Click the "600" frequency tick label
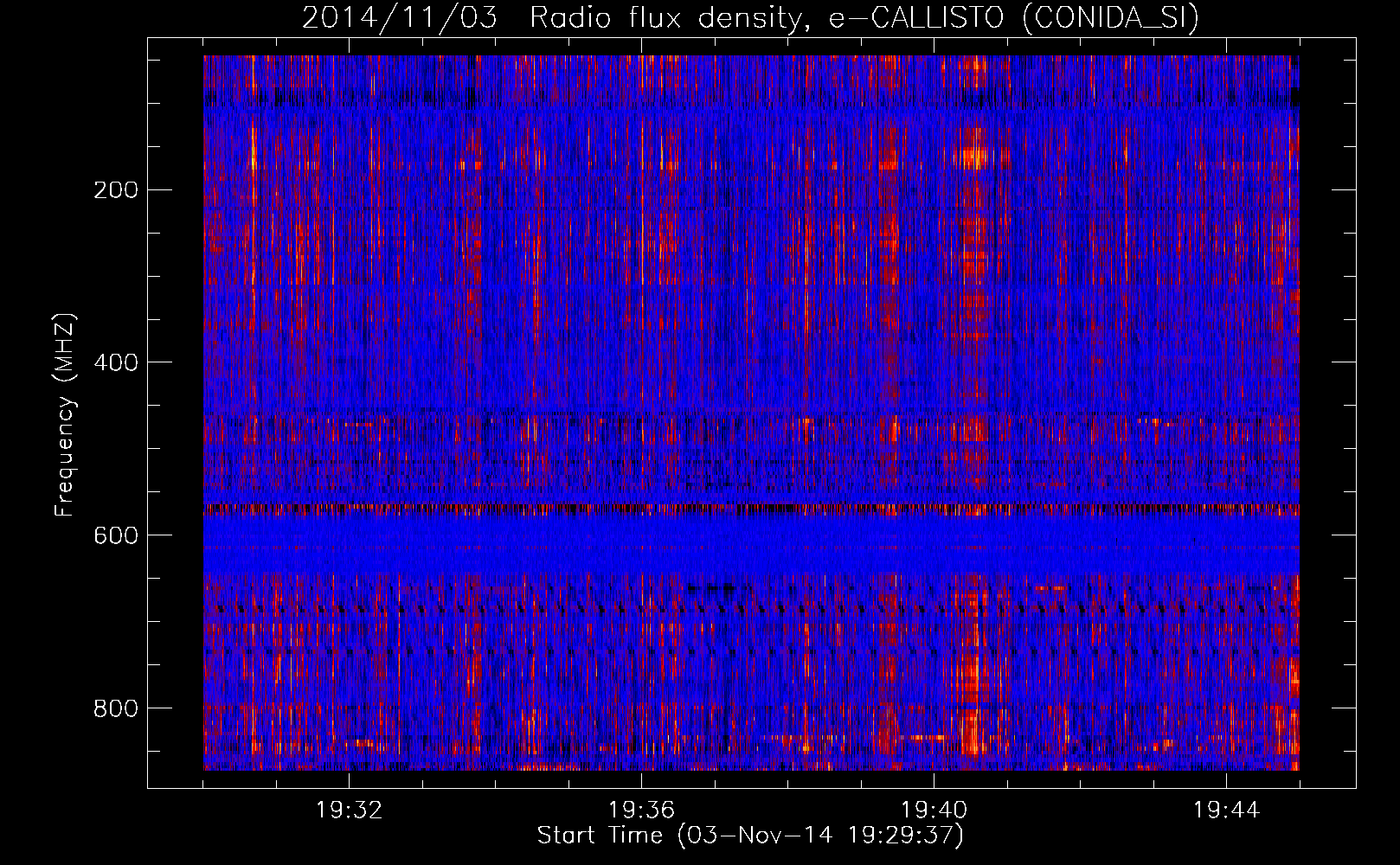This screenshot has width=1400, height=865. point(115,535)
